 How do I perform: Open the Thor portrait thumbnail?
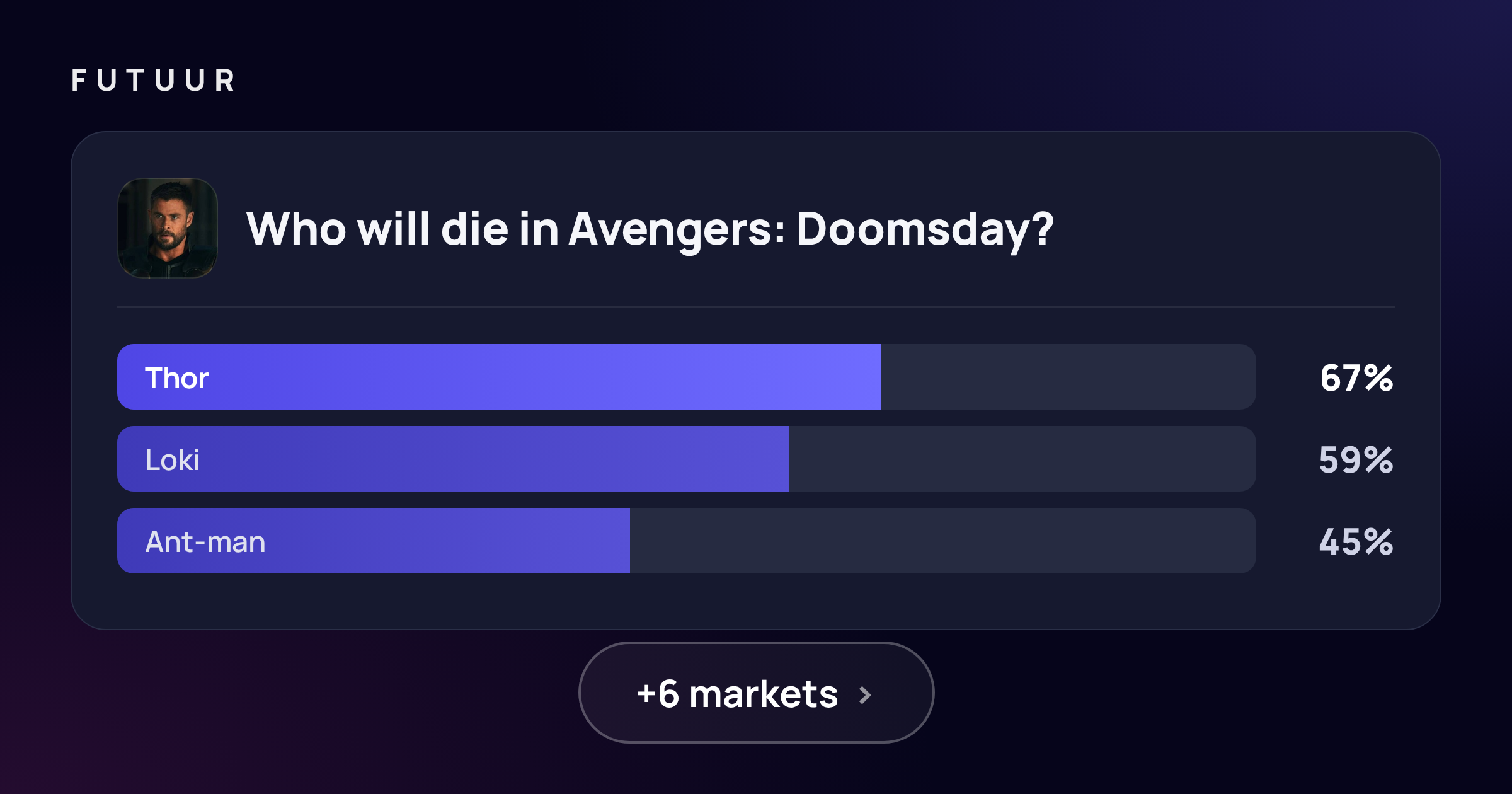click(168, 228)
